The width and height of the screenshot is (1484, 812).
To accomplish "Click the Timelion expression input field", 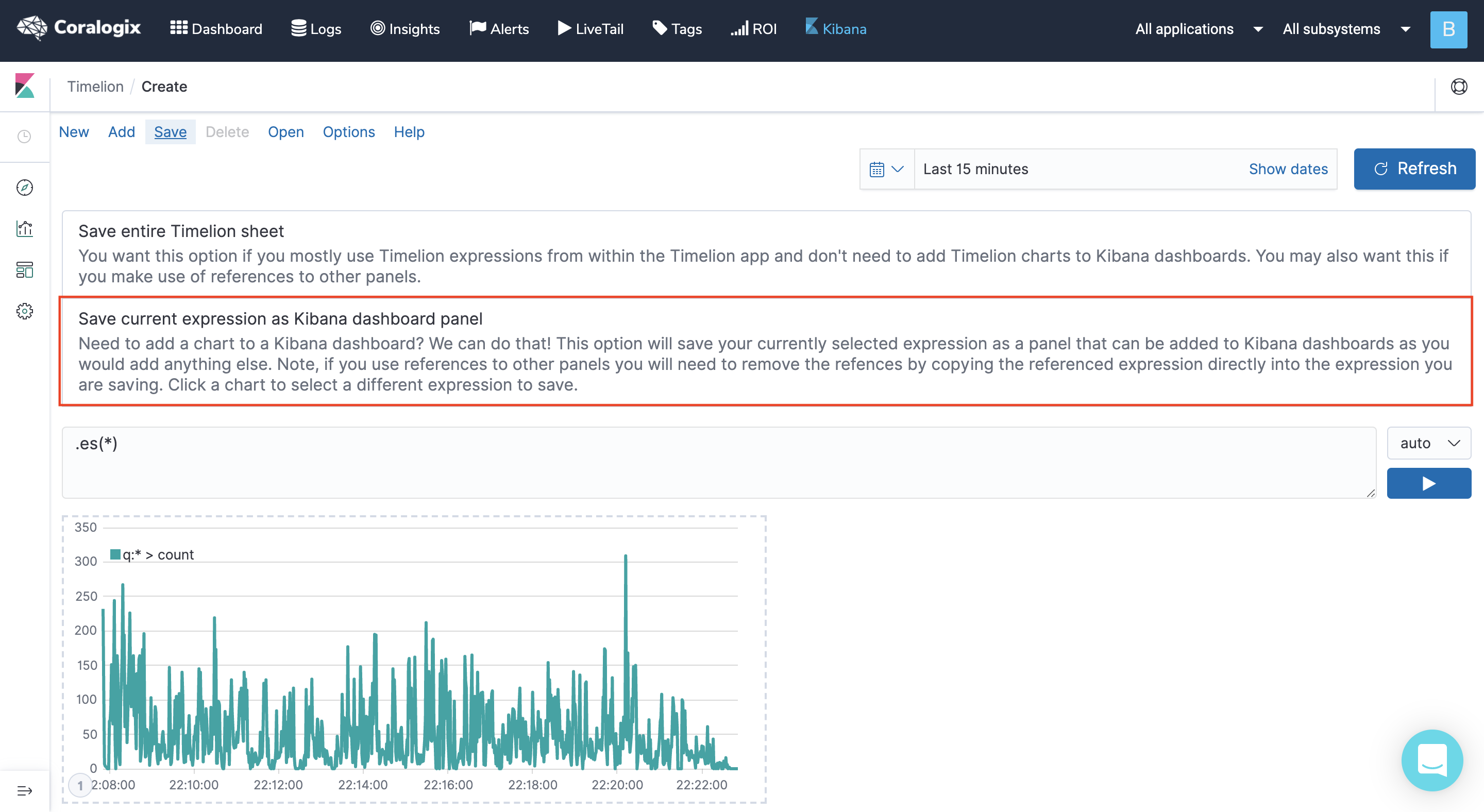I will point(719,463).
